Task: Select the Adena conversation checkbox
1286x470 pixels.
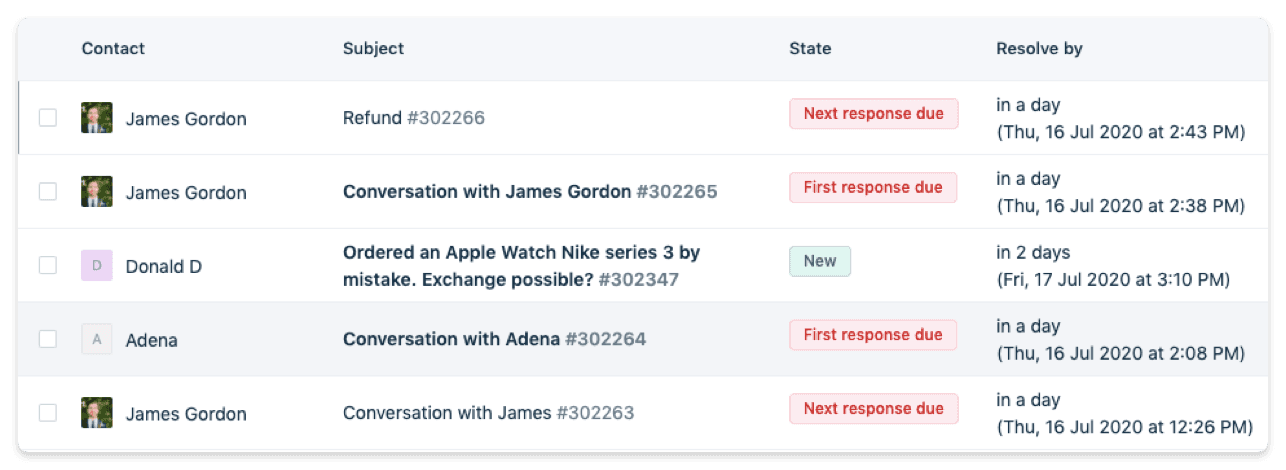Action: (x=48, y=340)
